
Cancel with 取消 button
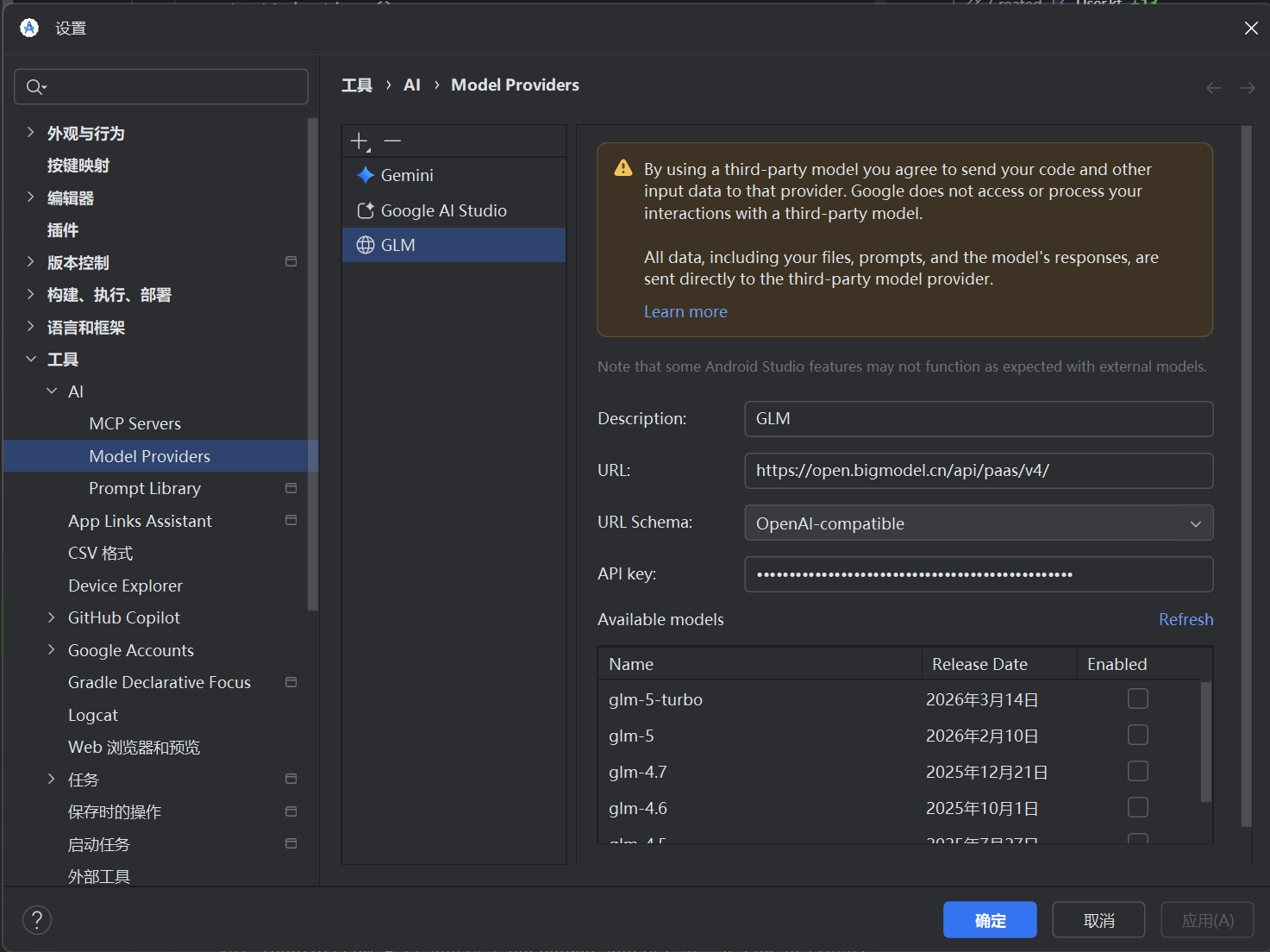click(x=1098, y=920)
